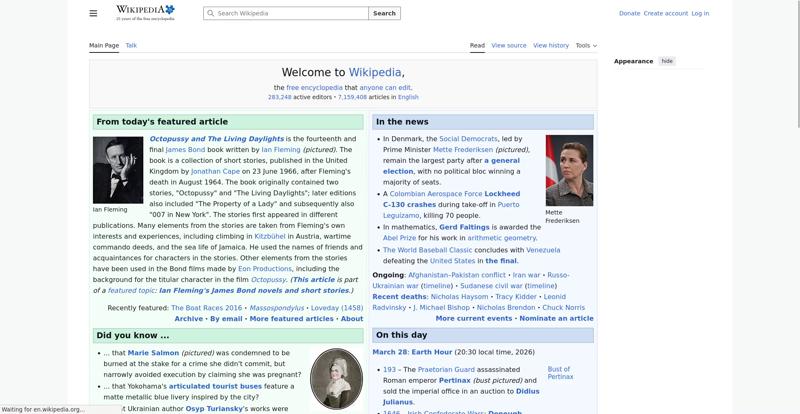Open the Ian Fleming portrait thumbnail

tap(118, 170)
